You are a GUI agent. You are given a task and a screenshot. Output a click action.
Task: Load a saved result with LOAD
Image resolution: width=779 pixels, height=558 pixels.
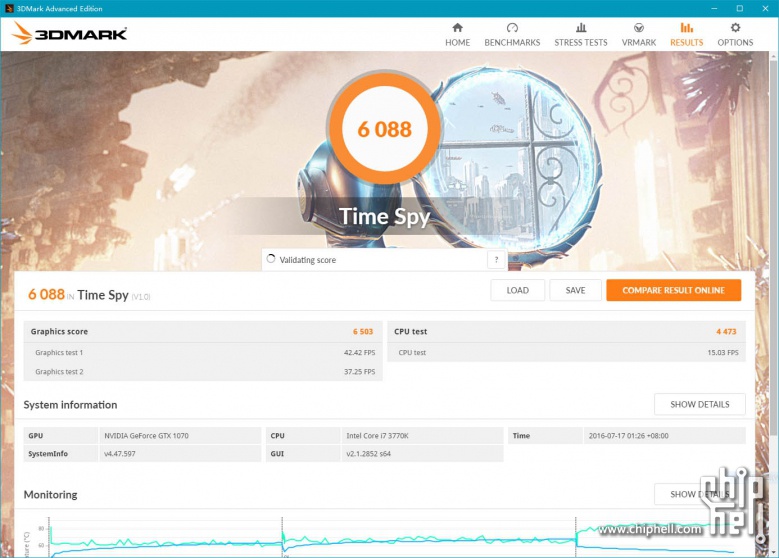click(x=517, y=290)
